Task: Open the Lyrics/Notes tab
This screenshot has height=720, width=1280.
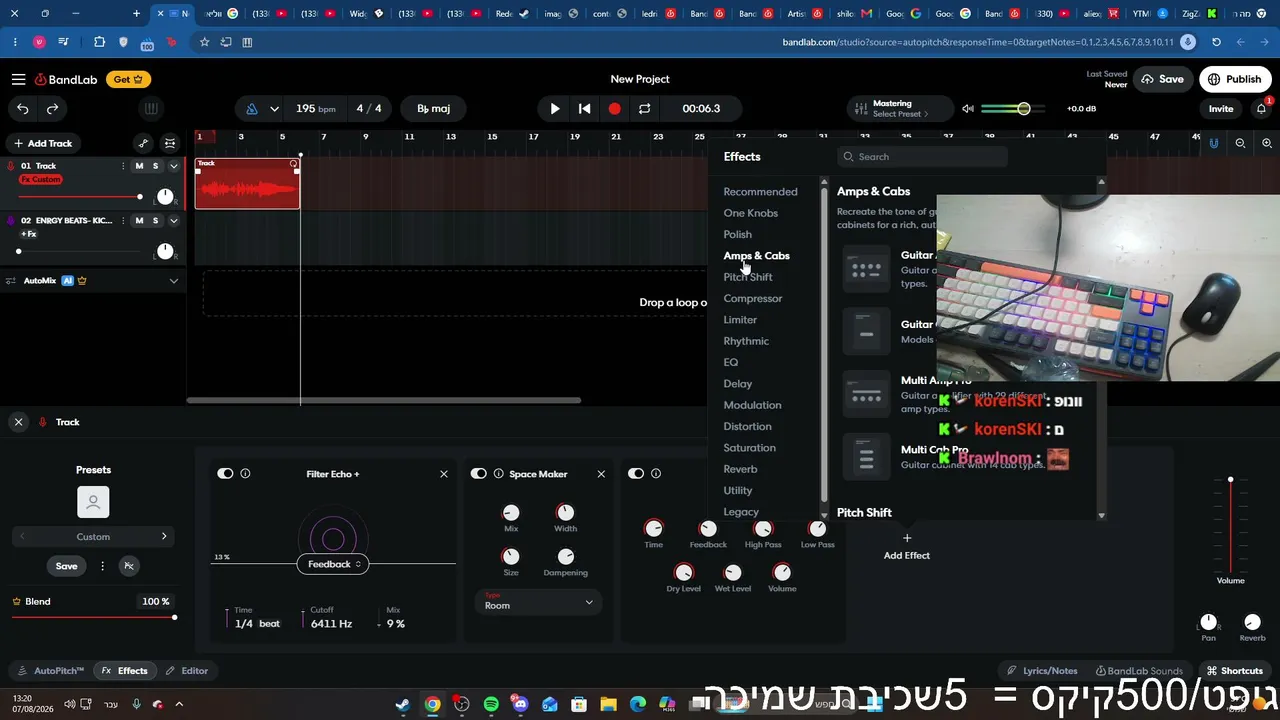Action: tap(1042, 671)
